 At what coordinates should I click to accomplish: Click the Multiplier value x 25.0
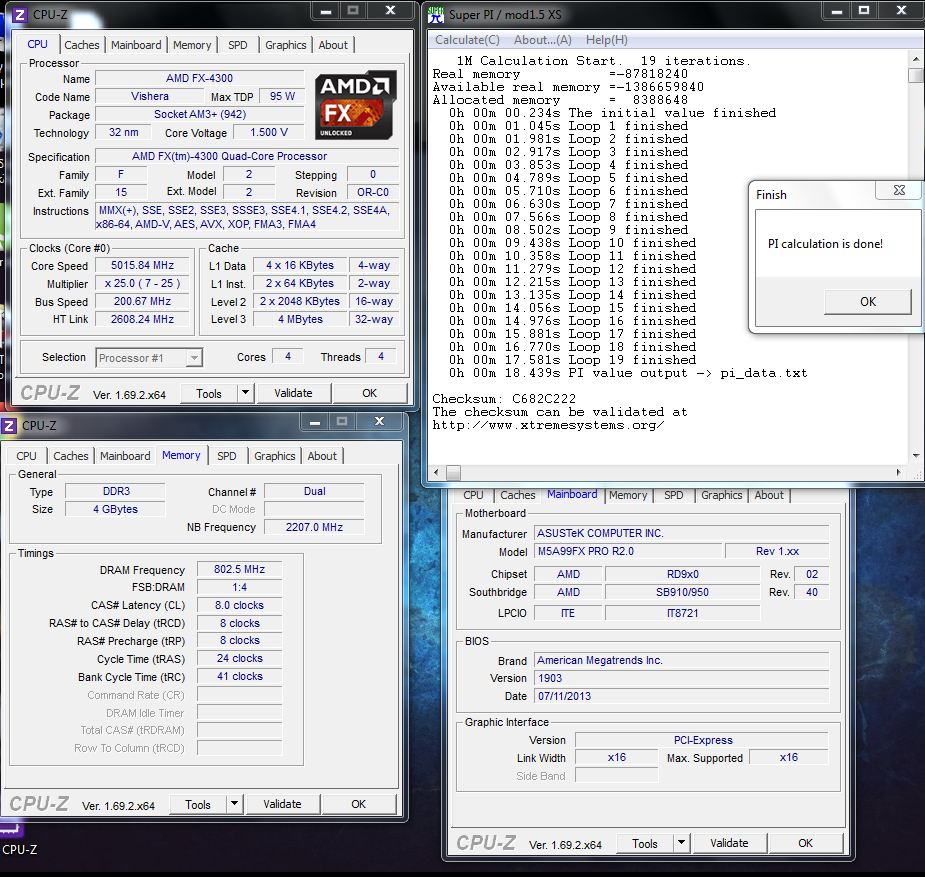coord(142,283)
